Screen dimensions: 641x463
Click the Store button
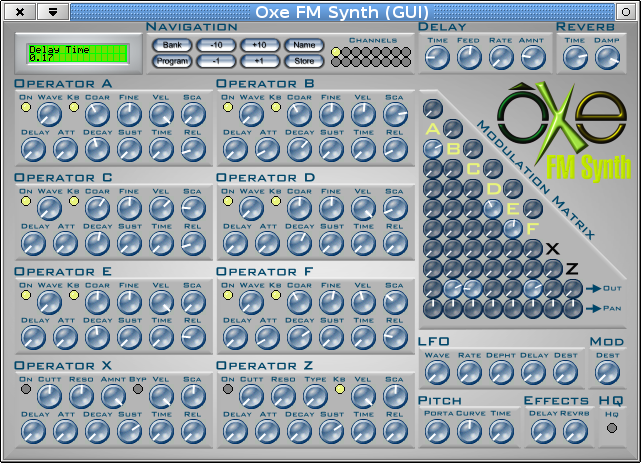point(304,61)
